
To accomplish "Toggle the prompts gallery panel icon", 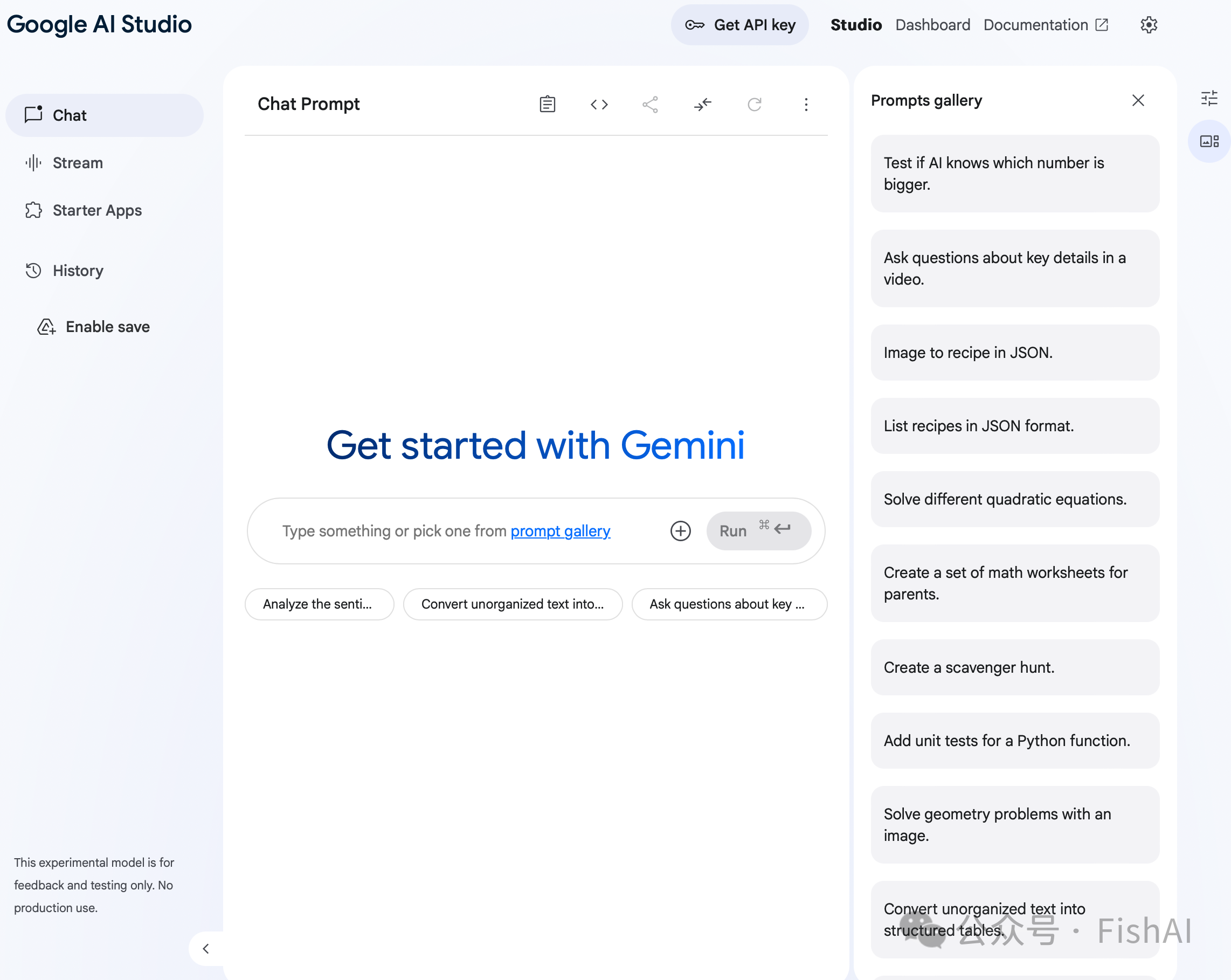I will point(1209,141).
